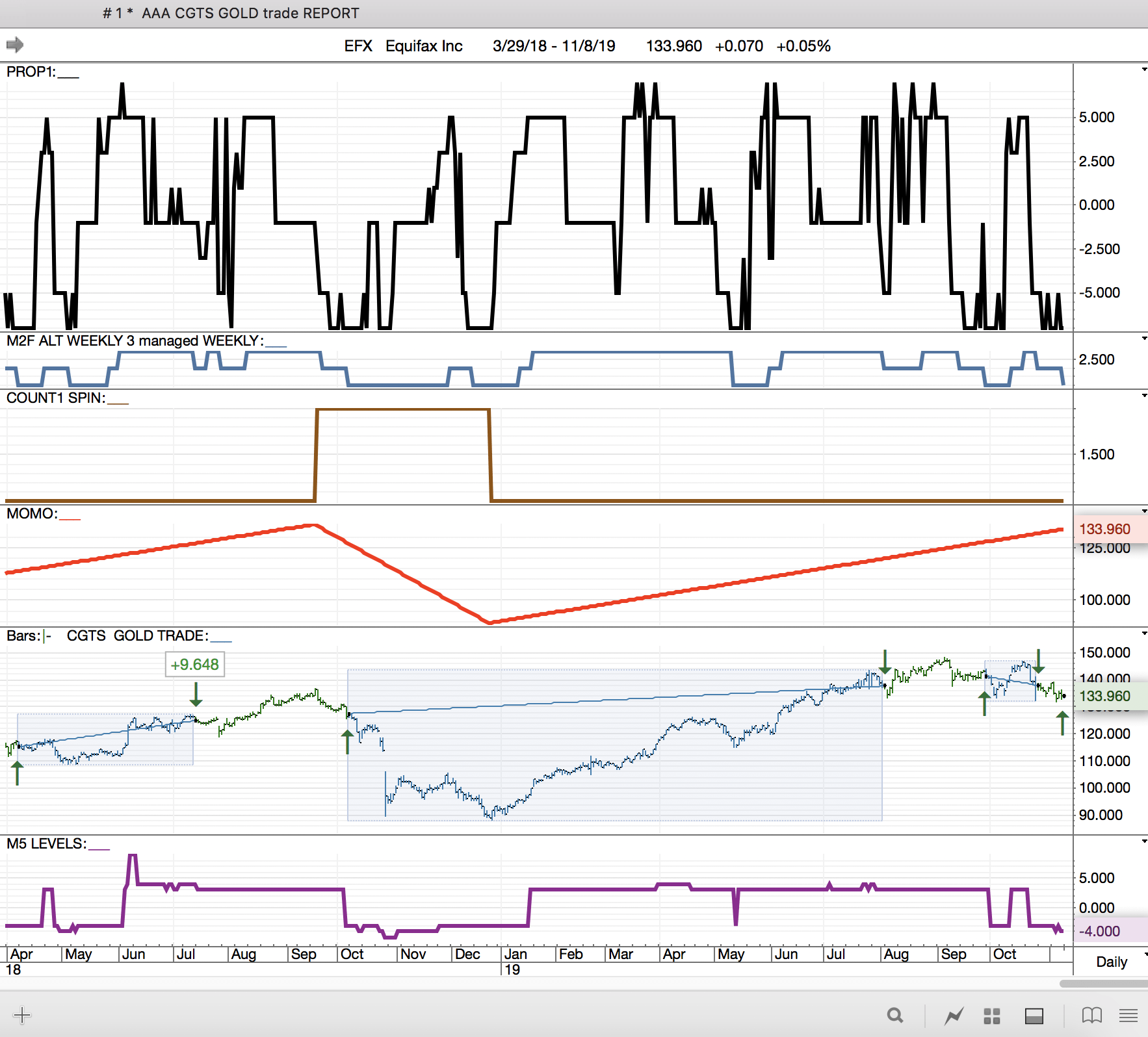Click the CGTS GOLD TRADE label
This screenshot has width=1148, height=1037.
pos(137,636)
